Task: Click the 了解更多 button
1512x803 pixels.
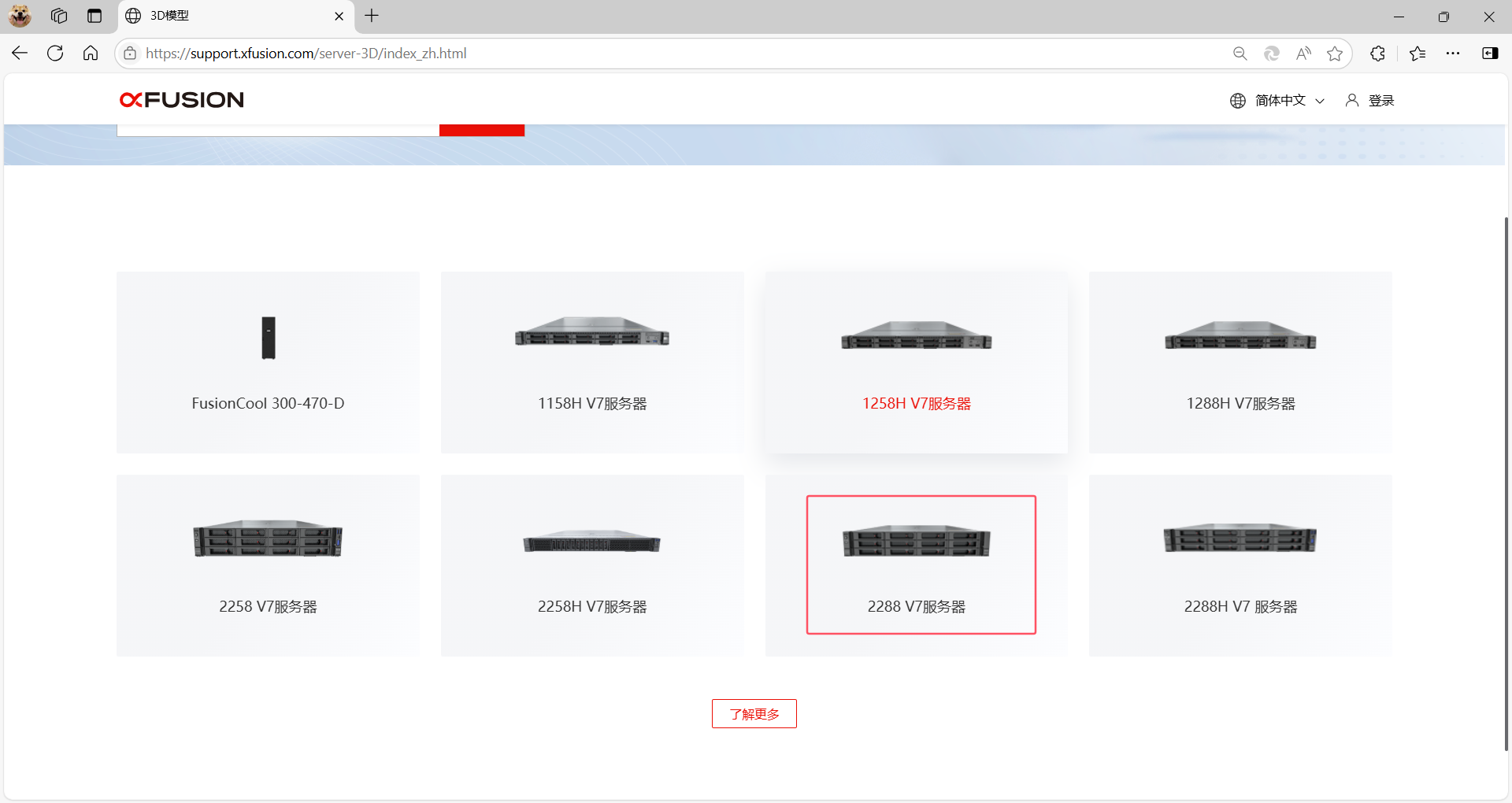Action: pos(754,714)
